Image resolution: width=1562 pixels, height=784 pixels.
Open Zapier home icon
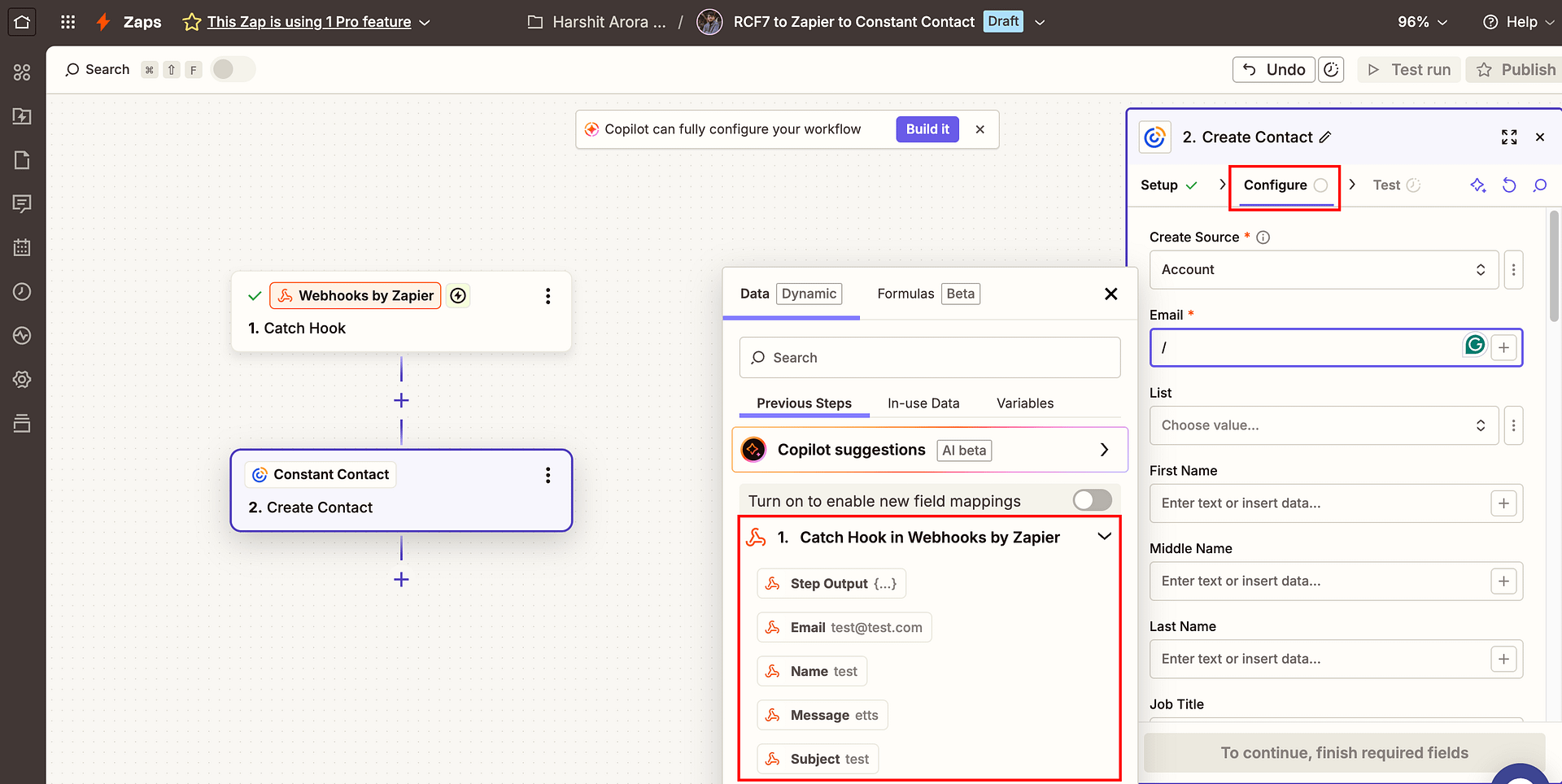pos(22,22)
